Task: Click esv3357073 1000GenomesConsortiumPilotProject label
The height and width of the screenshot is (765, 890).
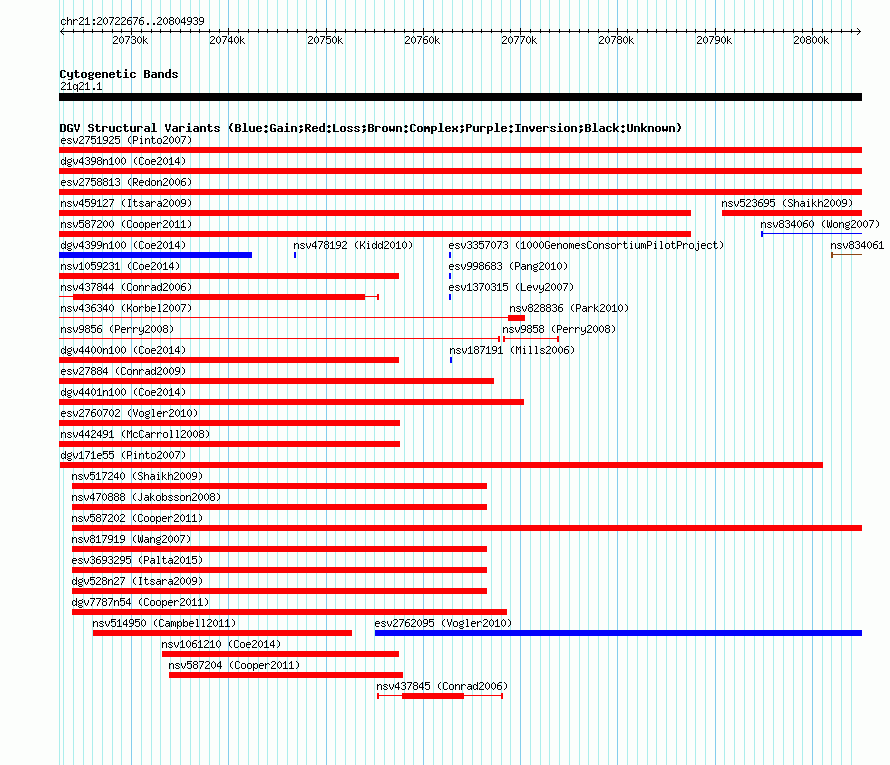Action: point(586,245)
